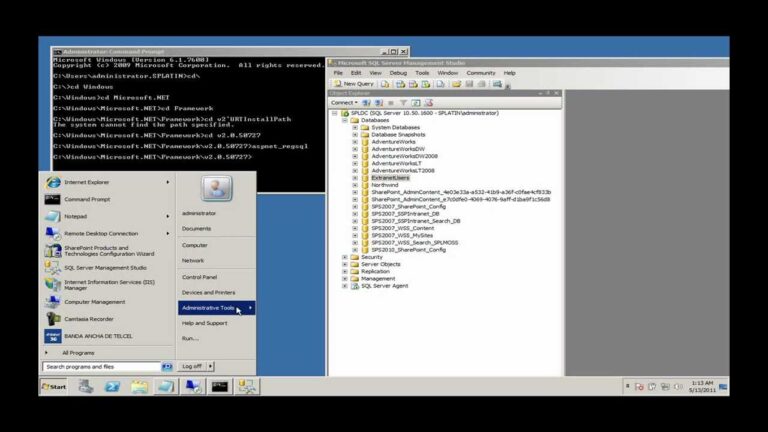This screenshot has width=768, height=432.
Task: Select the SPS2007_WSS_Content database
Action: pos(403,228)
